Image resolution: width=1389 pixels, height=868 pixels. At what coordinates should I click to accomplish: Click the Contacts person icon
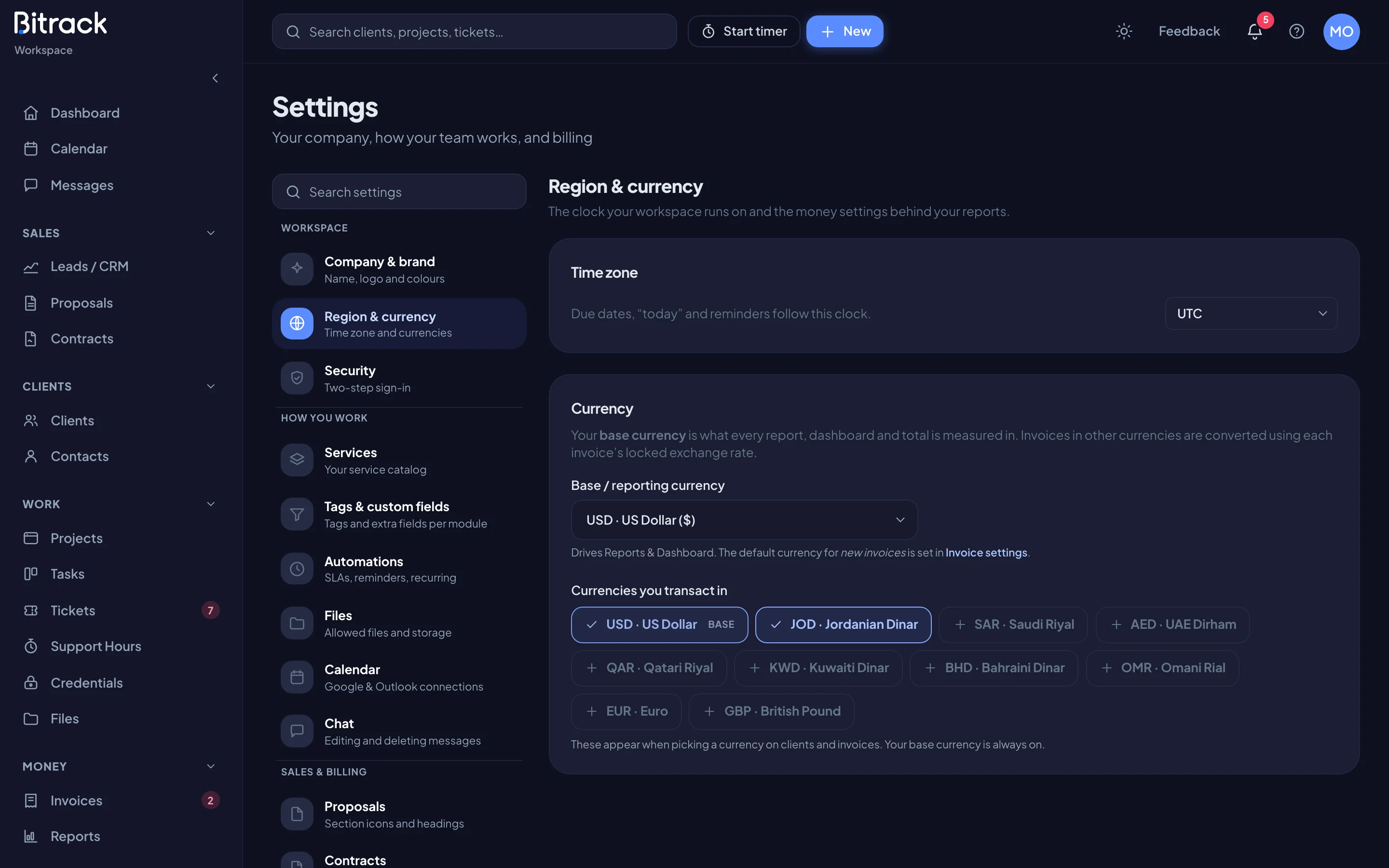[x=31, y=456]
